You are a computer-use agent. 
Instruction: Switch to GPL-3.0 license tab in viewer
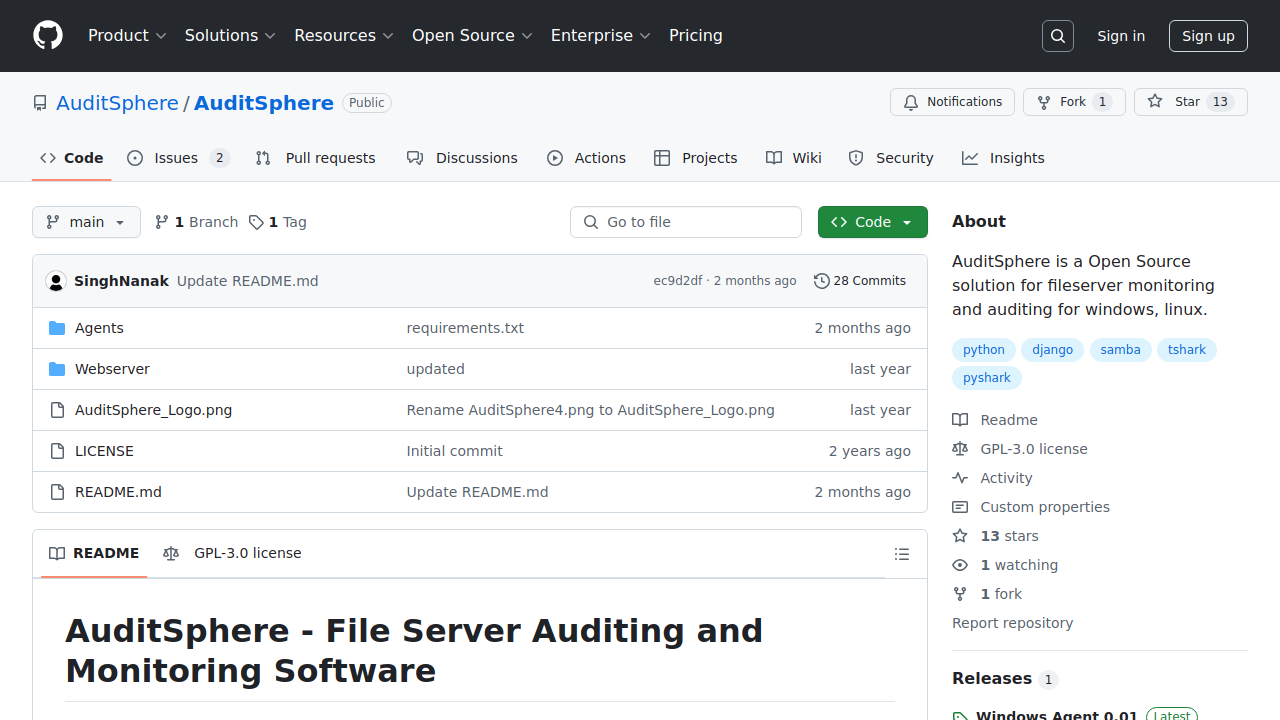[x=232, y=553]
